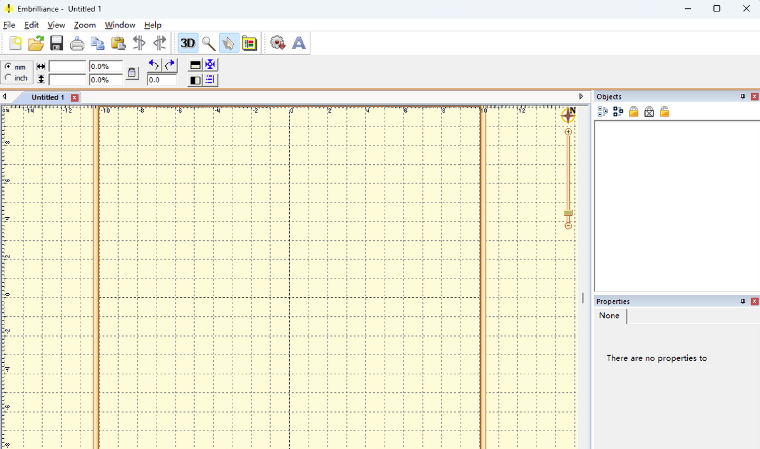The width and height of the screenshot is (760, 449).
Task: Select the inch unit radio button
Action: click(x=8, y=78)
